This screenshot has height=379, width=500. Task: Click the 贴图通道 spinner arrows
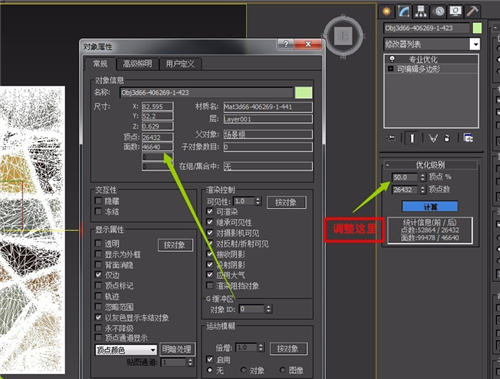[x=190, y=362]
